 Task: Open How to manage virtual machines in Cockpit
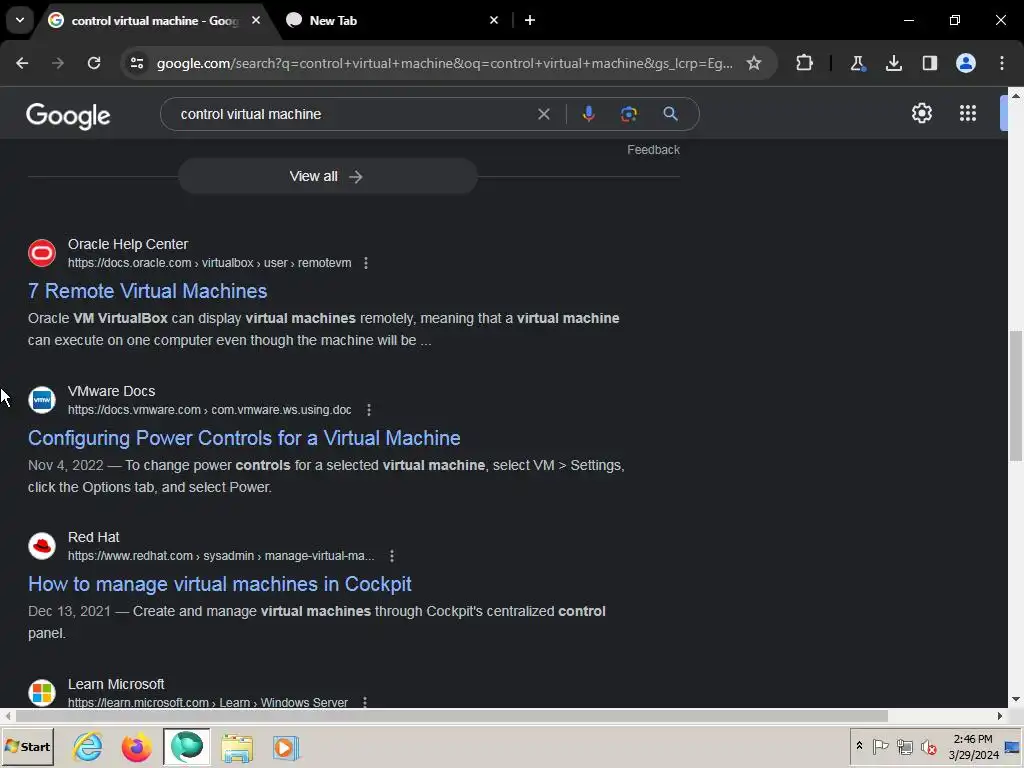coord(219,584)
